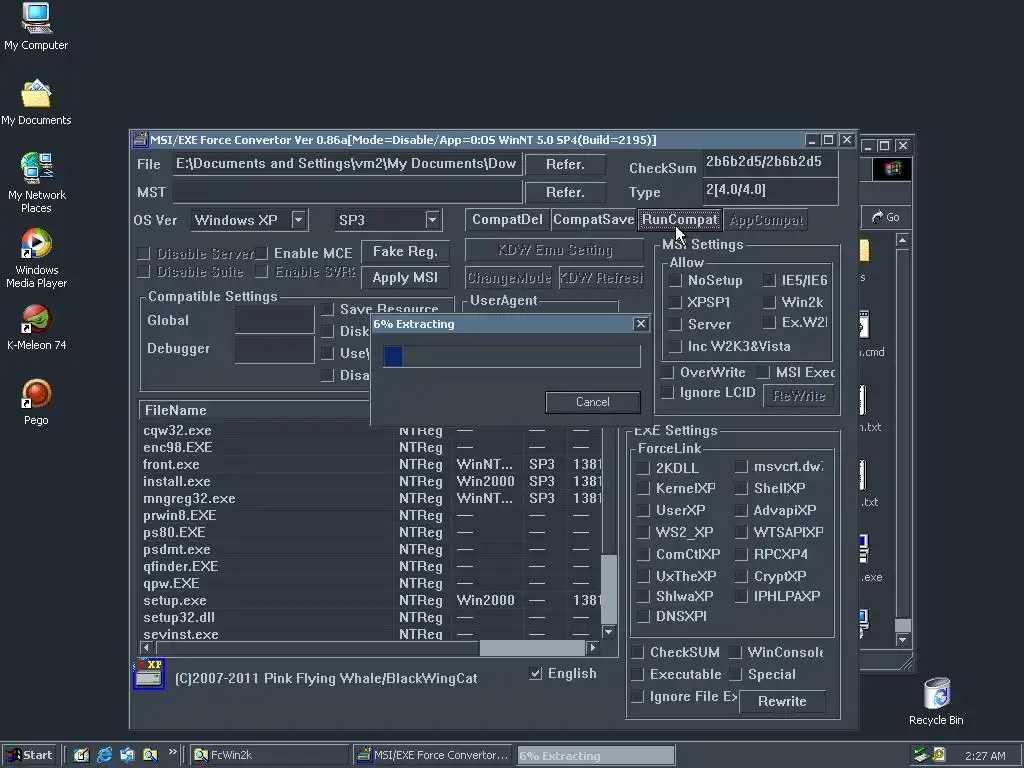Screen dimensions: 1024x768
Task: Launch K-Meleon 74 desktop shortcut
Action: click(x=37, y=328)
